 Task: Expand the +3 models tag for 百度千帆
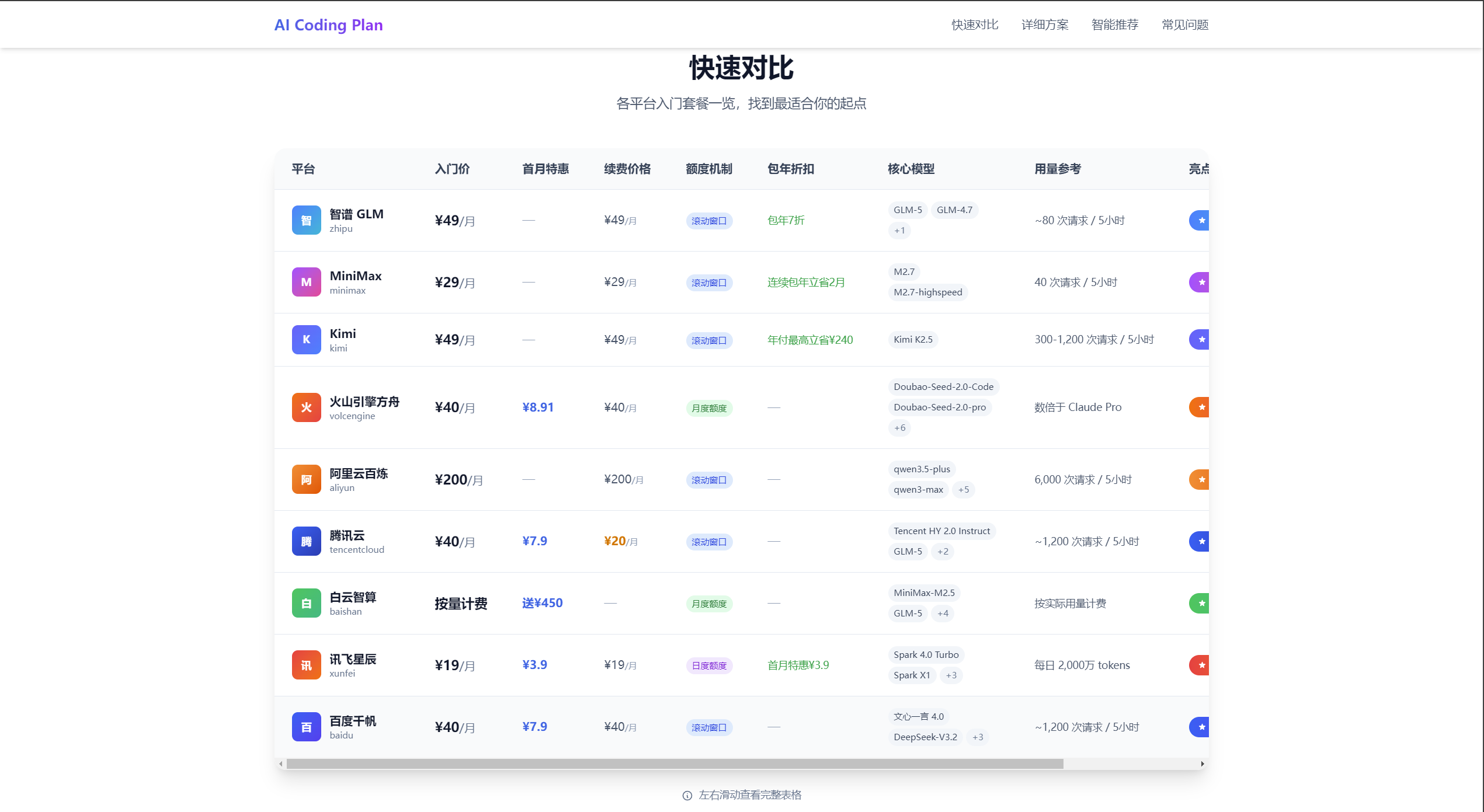click(x=978, y=737)
